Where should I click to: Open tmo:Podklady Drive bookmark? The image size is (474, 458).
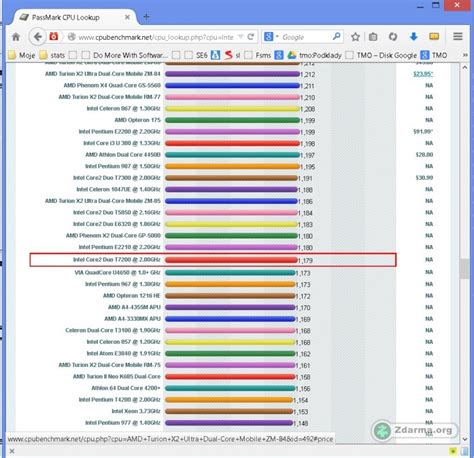315,55
